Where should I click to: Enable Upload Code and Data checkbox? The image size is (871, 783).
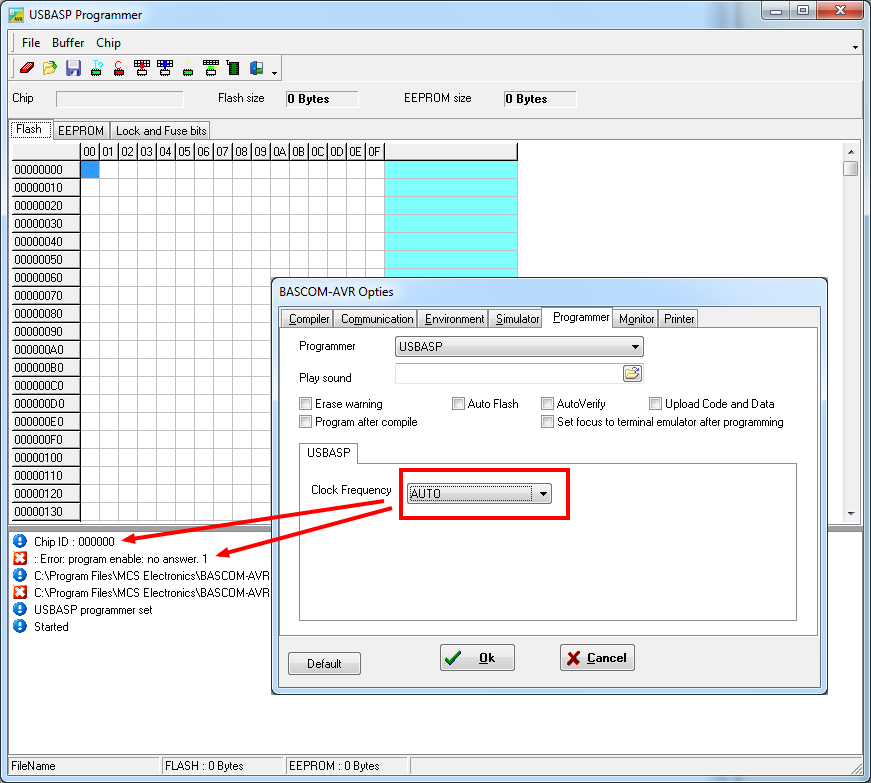(655, 404)
